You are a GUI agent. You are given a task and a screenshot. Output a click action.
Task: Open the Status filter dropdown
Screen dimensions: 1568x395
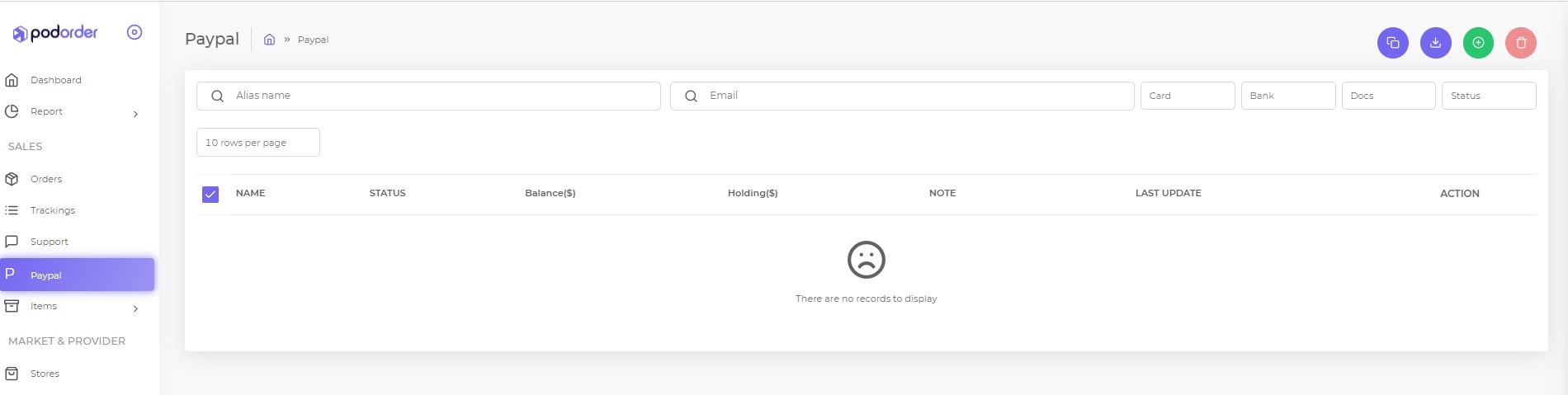[x=1489, y=96]
